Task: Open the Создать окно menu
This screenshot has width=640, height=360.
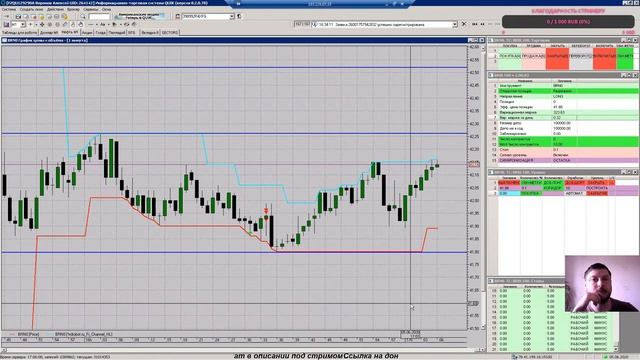Action: coord(31,9)
